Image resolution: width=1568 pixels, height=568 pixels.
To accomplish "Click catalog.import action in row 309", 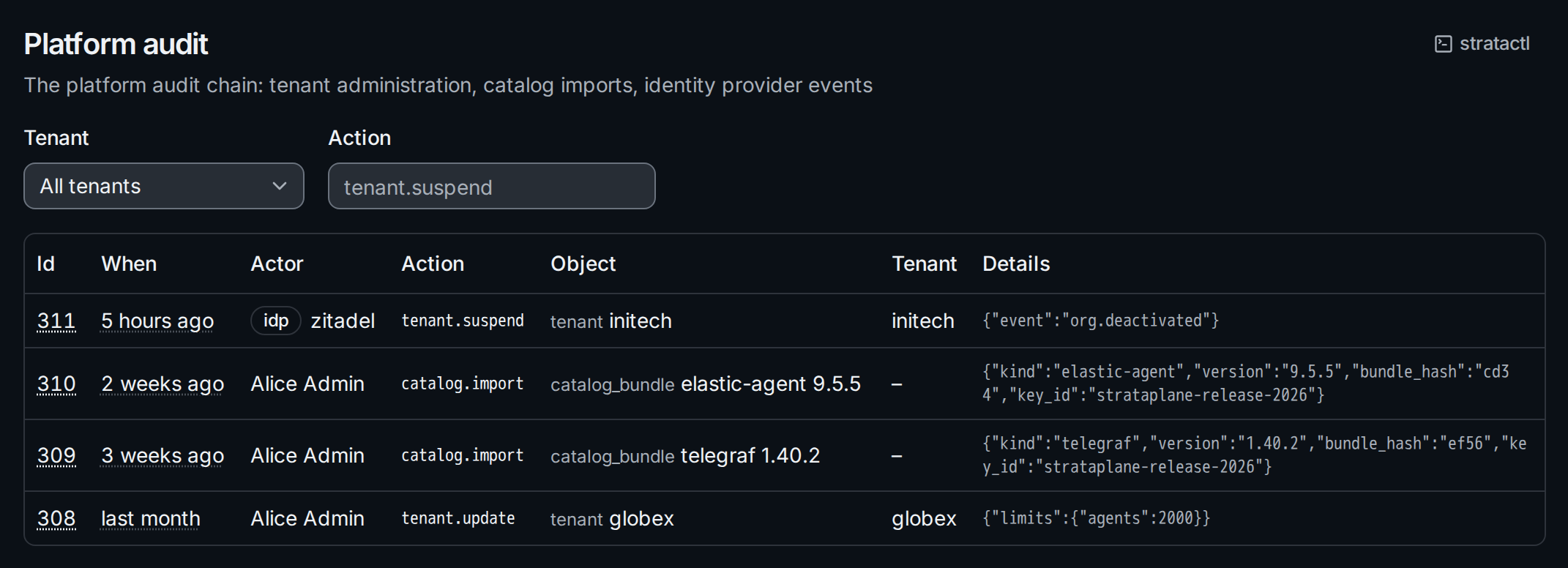I will click(463, 455).
